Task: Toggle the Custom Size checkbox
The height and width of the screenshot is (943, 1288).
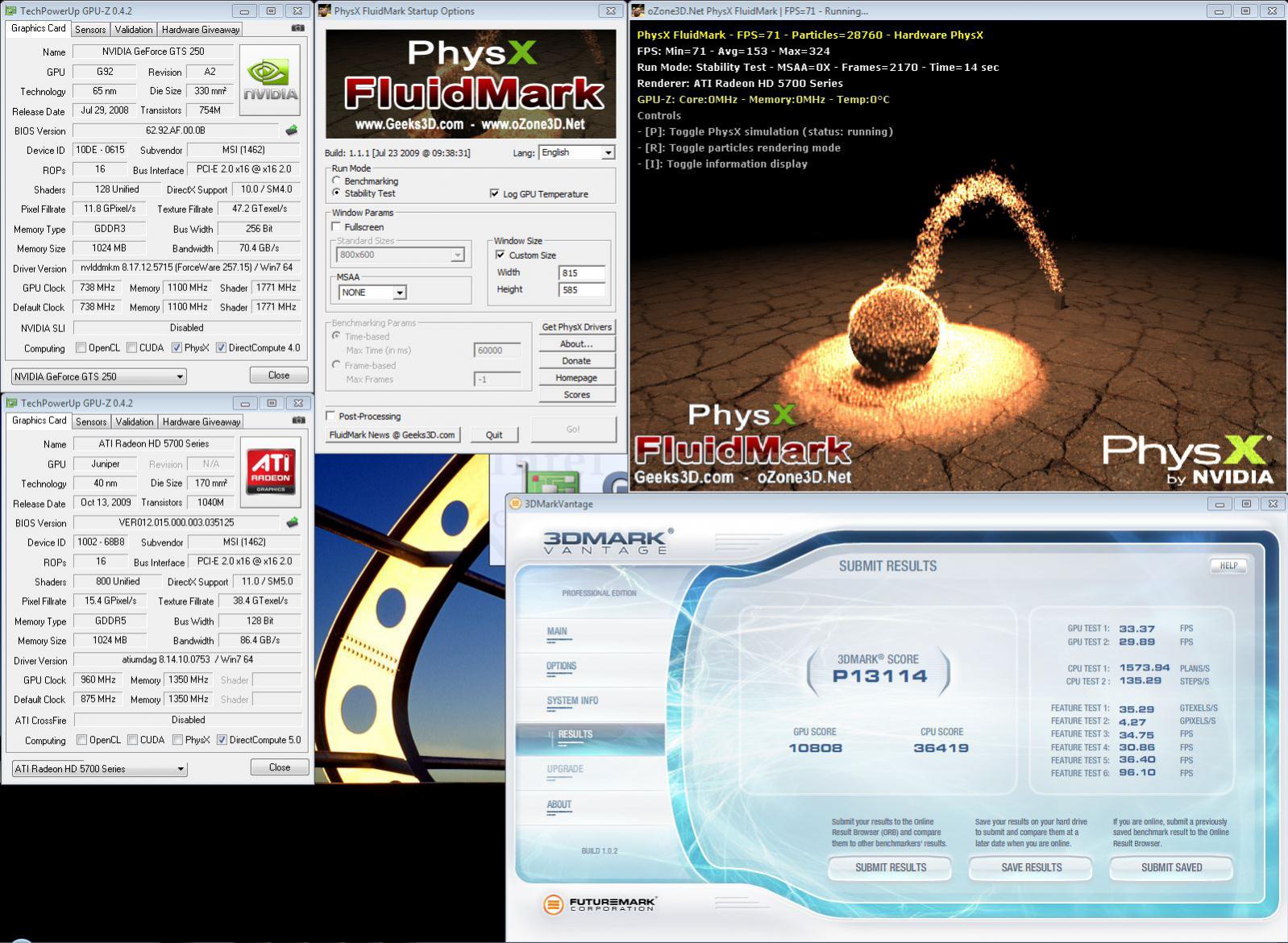Action: [500, 255]
